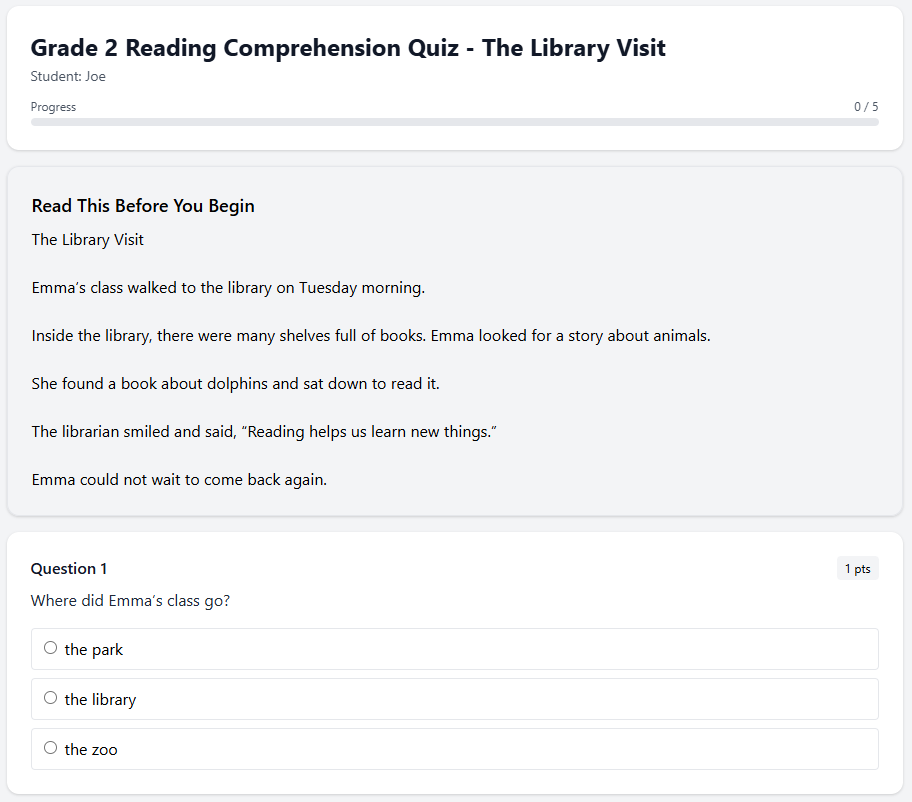
Task: Click the "0 / 5" progress counter
Action: click(866, 106)
